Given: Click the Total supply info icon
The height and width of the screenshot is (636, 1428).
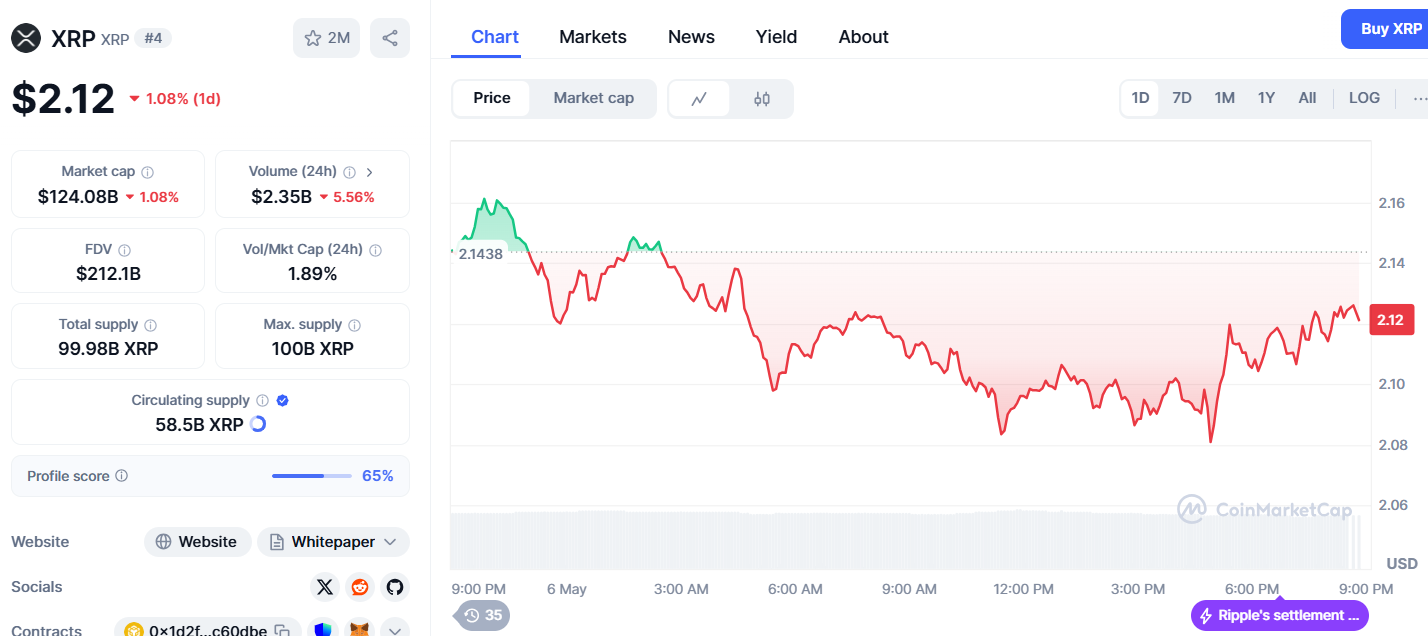Looking at the screenshot, I should pyautogui.click(x=151, y=325).
